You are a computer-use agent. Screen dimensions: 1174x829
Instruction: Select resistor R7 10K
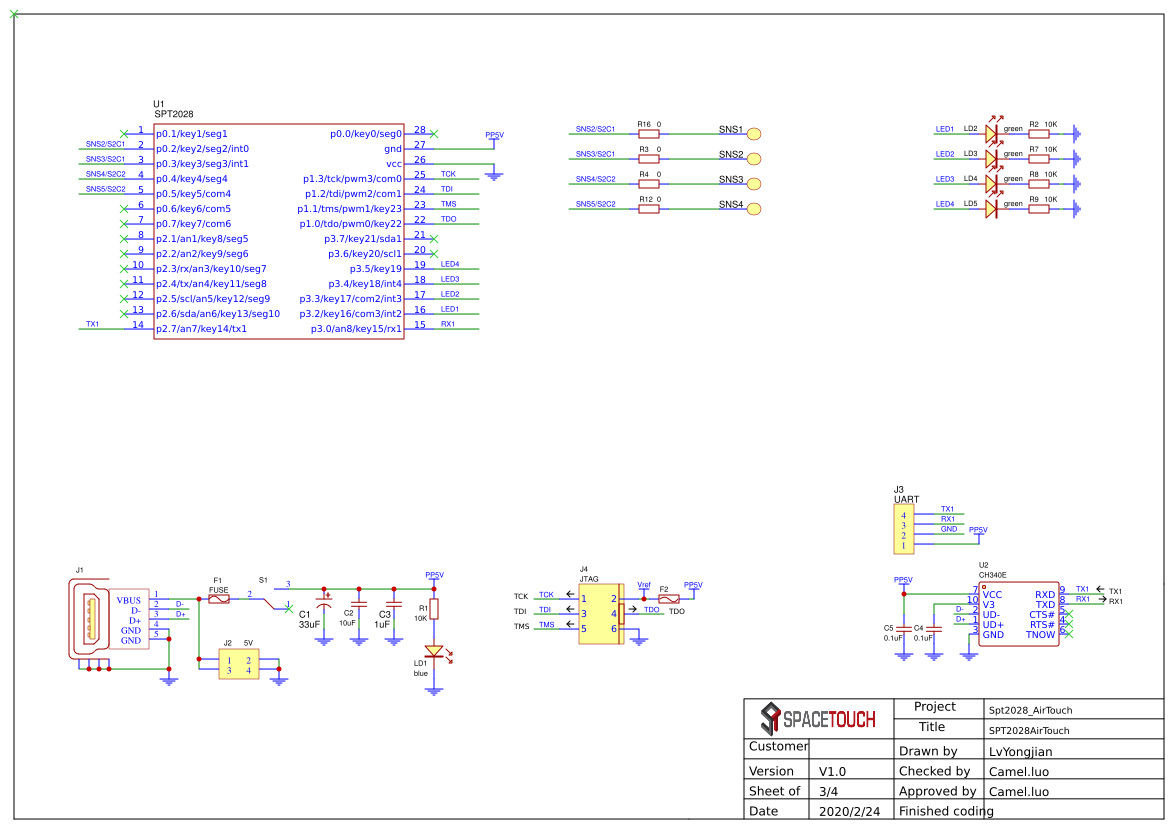1038,159
